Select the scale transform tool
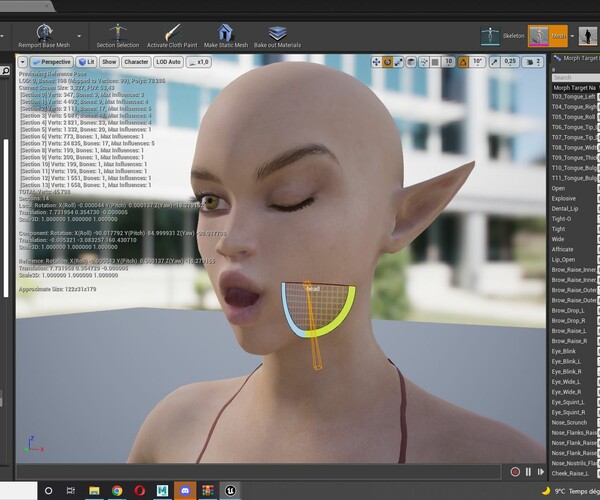The width and height of the screenshot is (600, 500). (x=398, y=62)
